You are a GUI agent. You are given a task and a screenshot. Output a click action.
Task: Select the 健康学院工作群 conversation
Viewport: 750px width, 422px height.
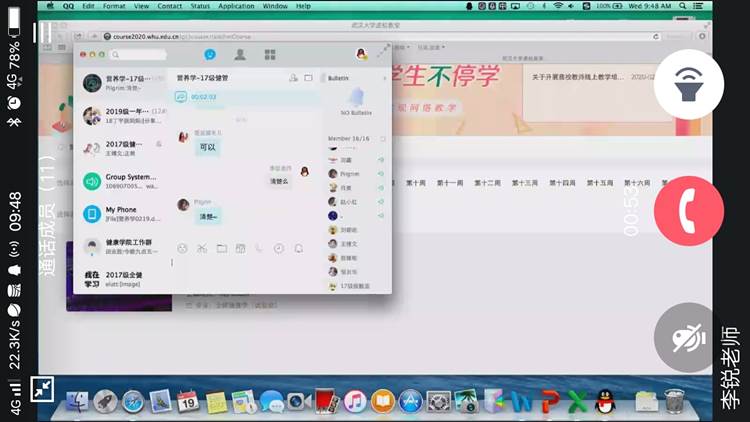pyautogui.click(x=122, y=246)
